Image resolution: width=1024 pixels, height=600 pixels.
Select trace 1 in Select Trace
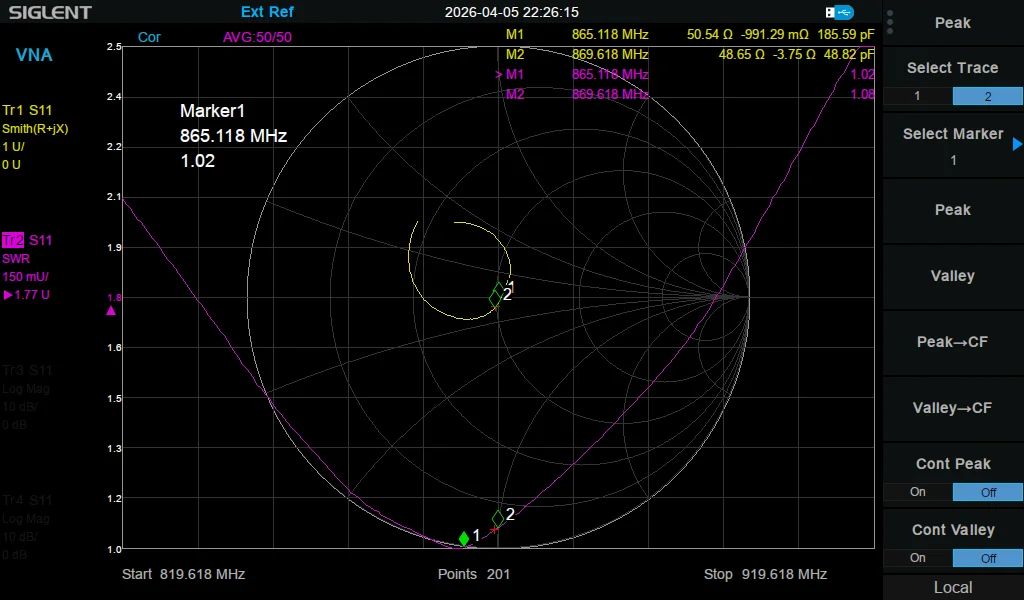(x=918, y=96)
